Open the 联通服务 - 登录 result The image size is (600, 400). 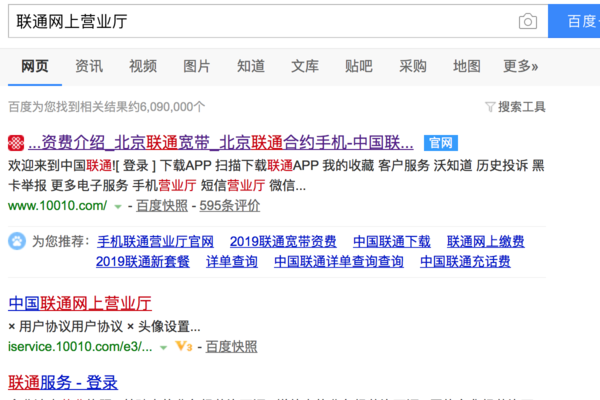[63, 383]
